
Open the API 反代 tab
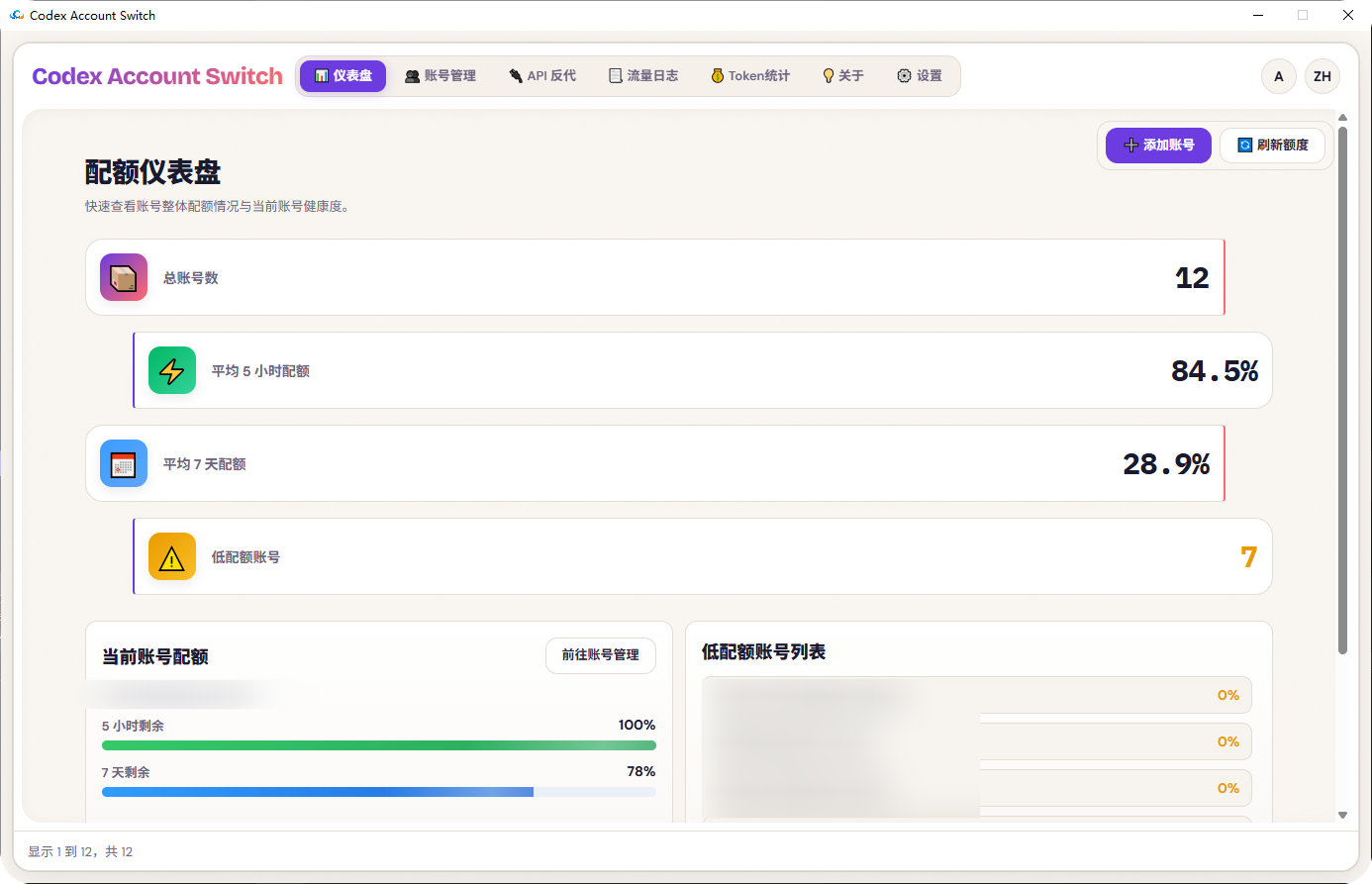tap(542, 76)
